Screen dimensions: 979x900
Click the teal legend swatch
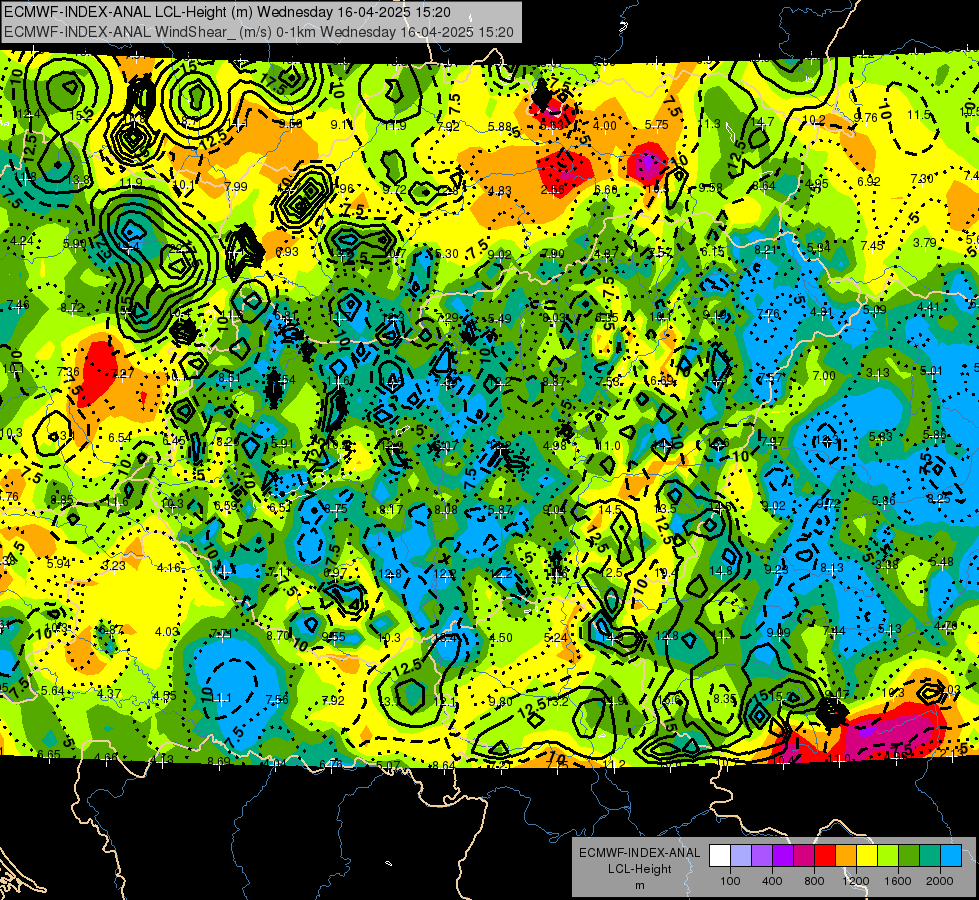(929, 856)
